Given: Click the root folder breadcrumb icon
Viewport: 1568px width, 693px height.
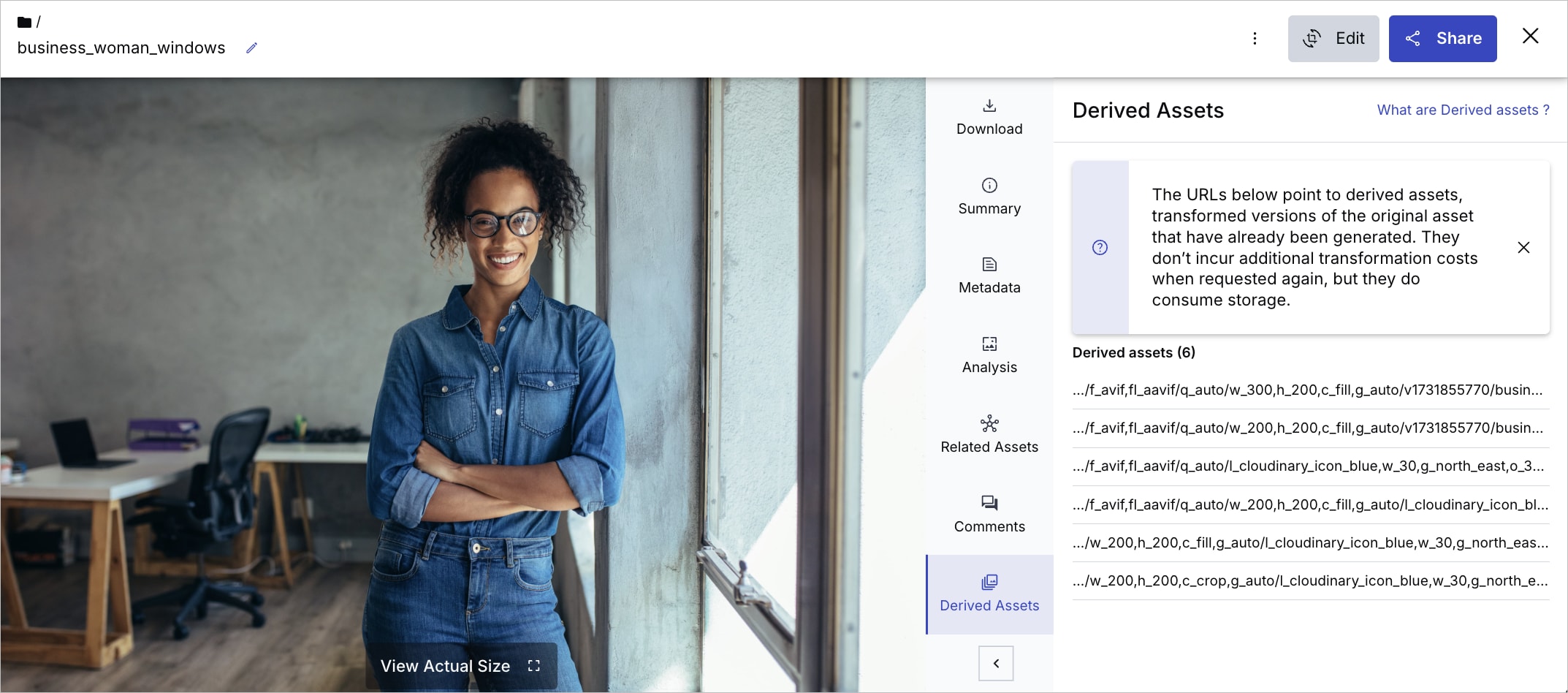Looking at the screenshot, I should click(24, 22).
